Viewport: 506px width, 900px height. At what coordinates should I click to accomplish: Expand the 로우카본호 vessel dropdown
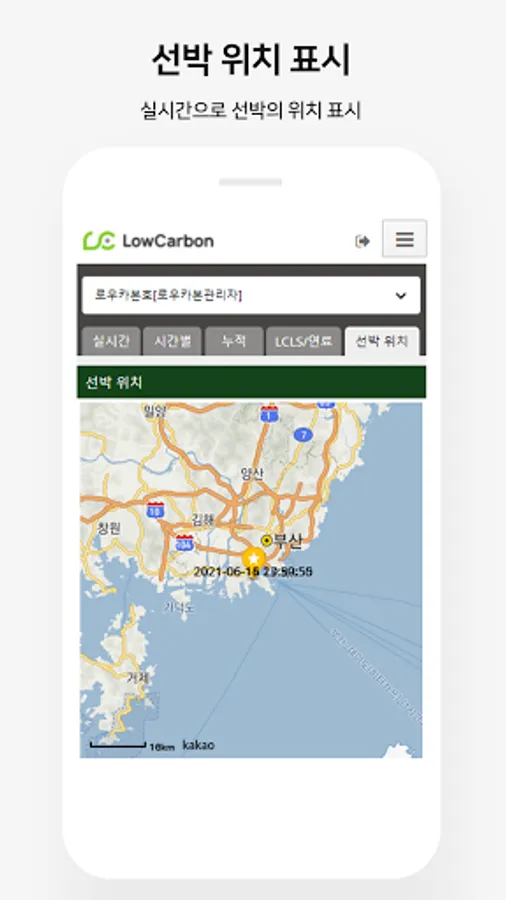click(251, 296)
